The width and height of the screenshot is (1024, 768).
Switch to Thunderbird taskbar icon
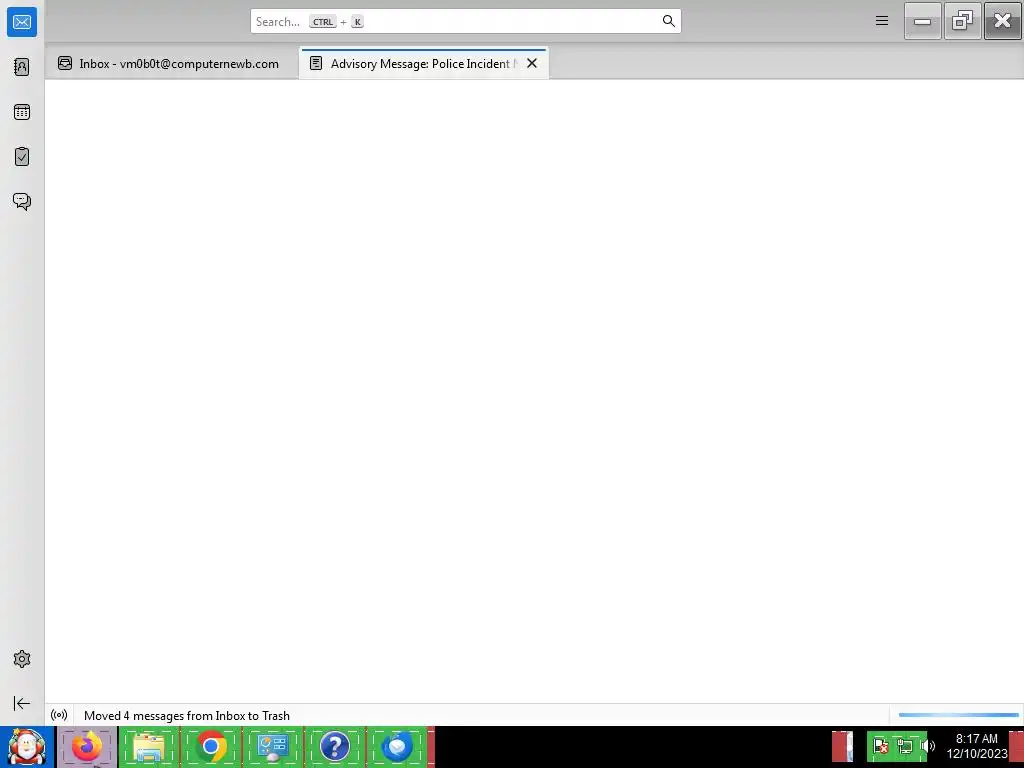[x=396, y=747]
